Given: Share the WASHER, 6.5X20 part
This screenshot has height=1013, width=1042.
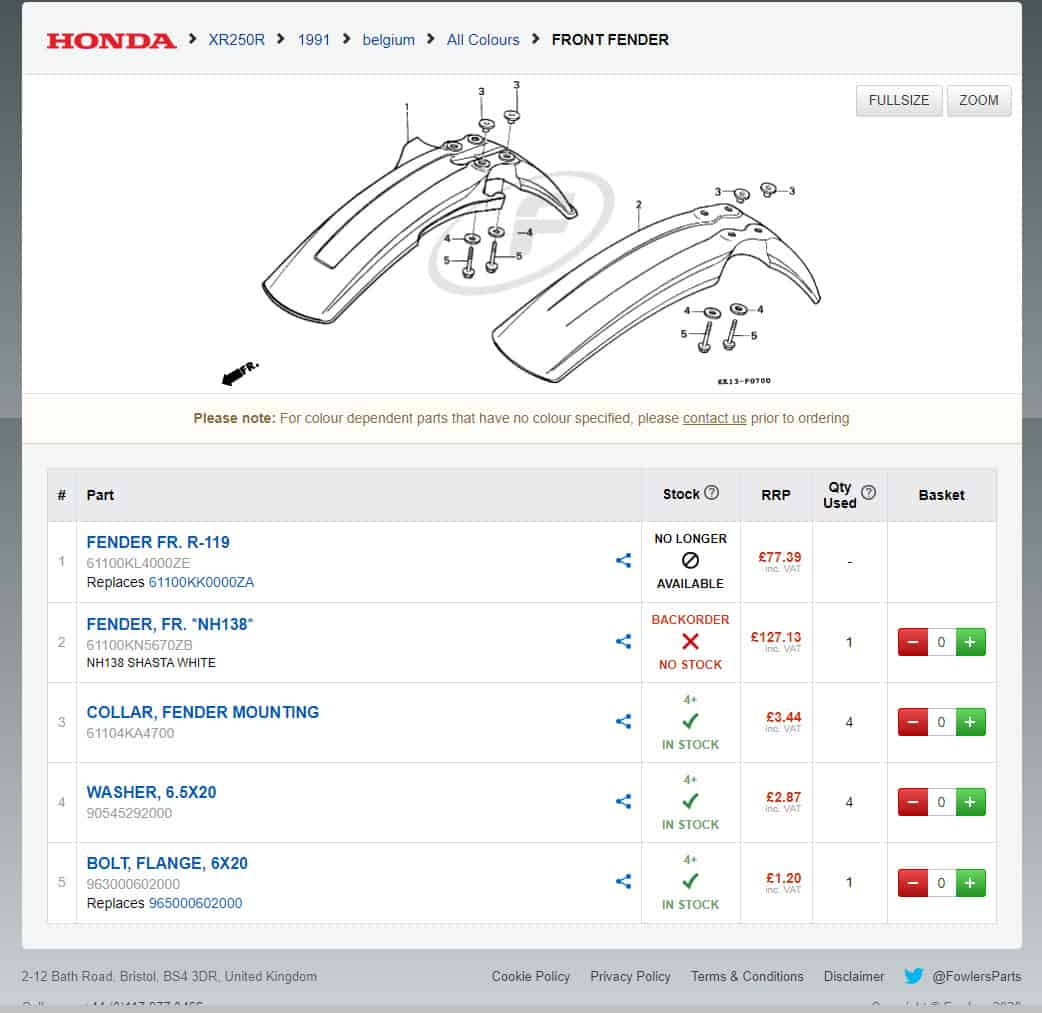Looking at the screenshot, I should click(623, 801).
